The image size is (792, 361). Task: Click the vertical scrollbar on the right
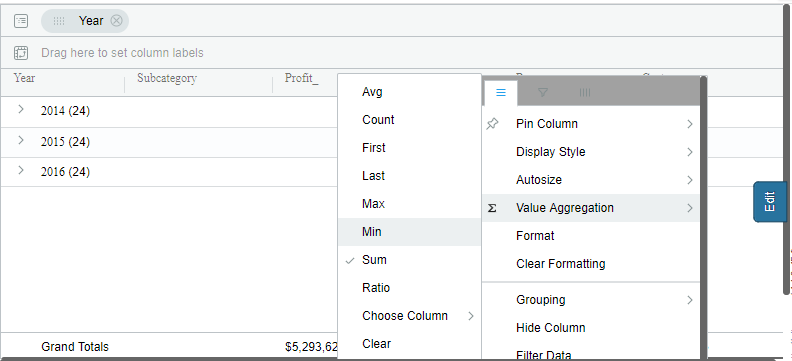click(x=786, y=151)
